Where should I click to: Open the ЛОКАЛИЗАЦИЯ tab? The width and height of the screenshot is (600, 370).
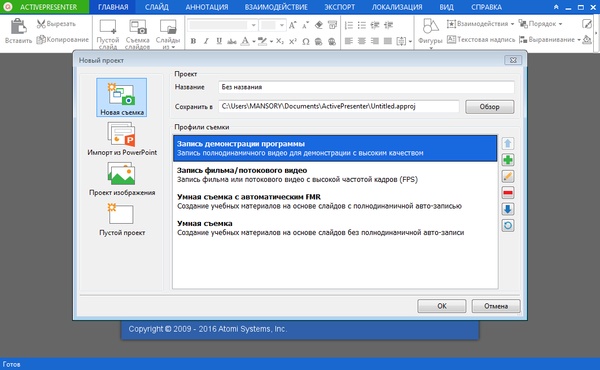click(397, 7)
